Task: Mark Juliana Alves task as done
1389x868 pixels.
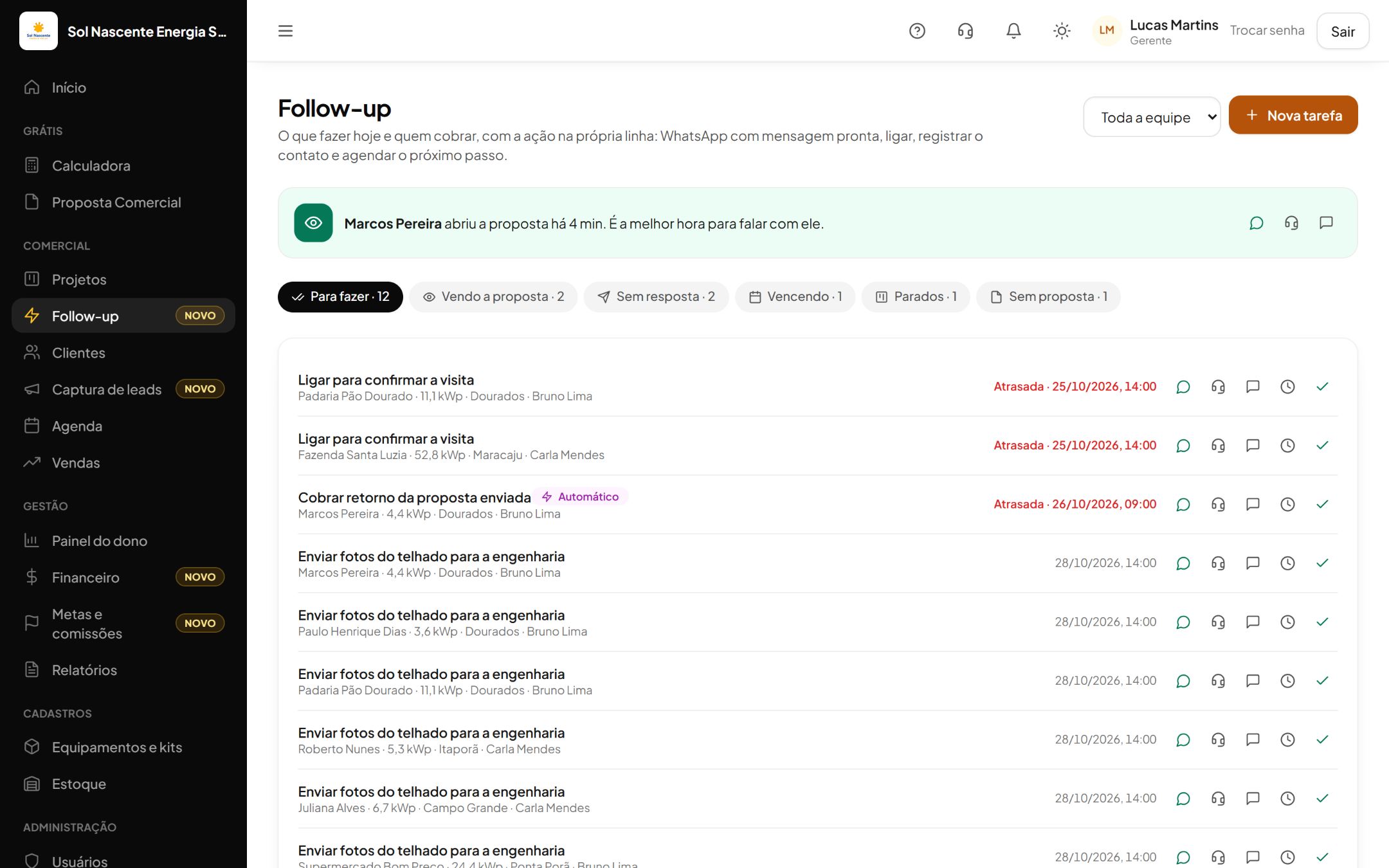Action: coord(1322,799)
